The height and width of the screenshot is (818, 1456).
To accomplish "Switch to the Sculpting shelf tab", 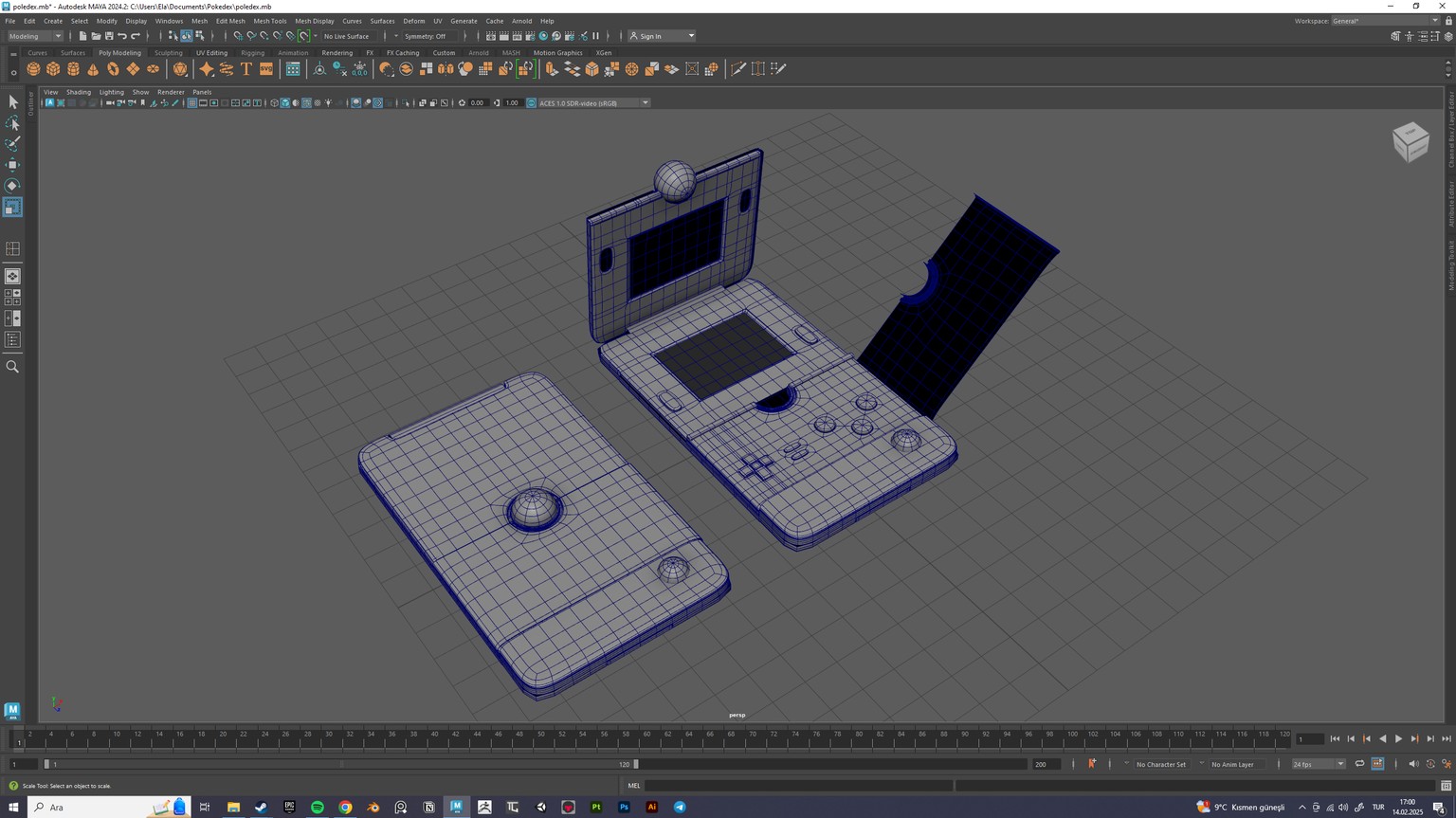I will [x=169, y=53].
